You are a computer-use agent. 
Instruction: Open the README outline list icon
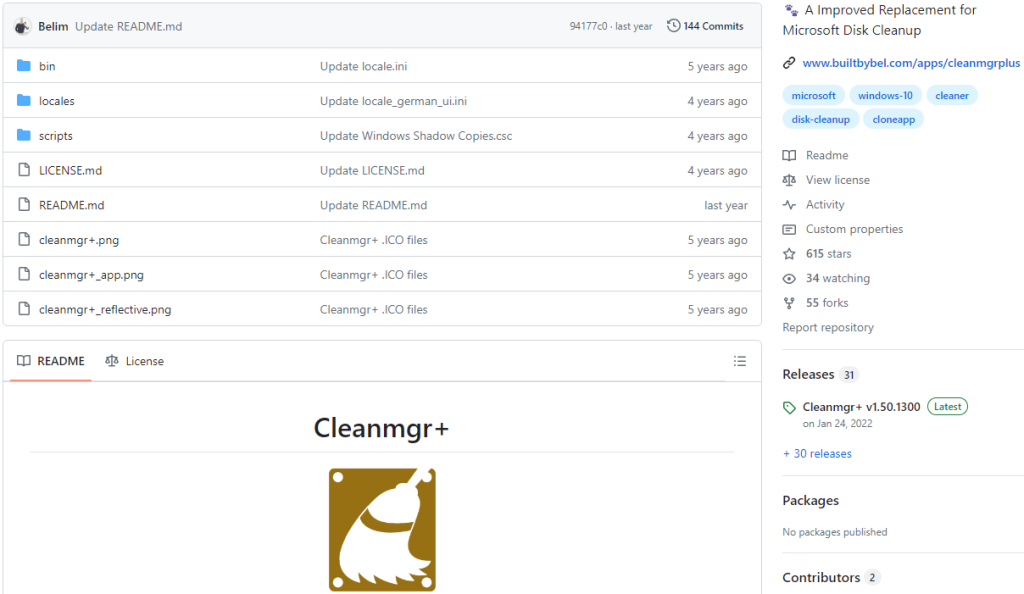pyautogui.click(x=740, y=361)
